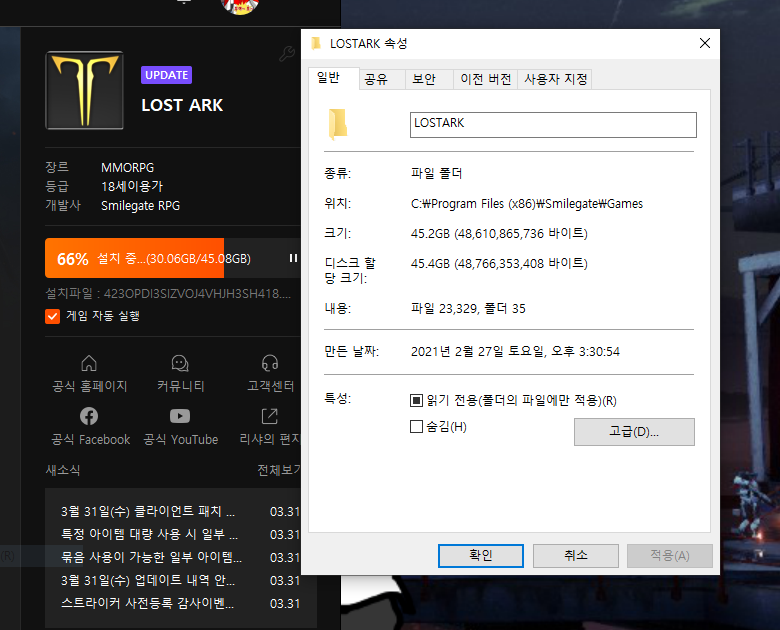Click the 취소 button
Screen dimensions: 780x630
(x=576, y=555)
